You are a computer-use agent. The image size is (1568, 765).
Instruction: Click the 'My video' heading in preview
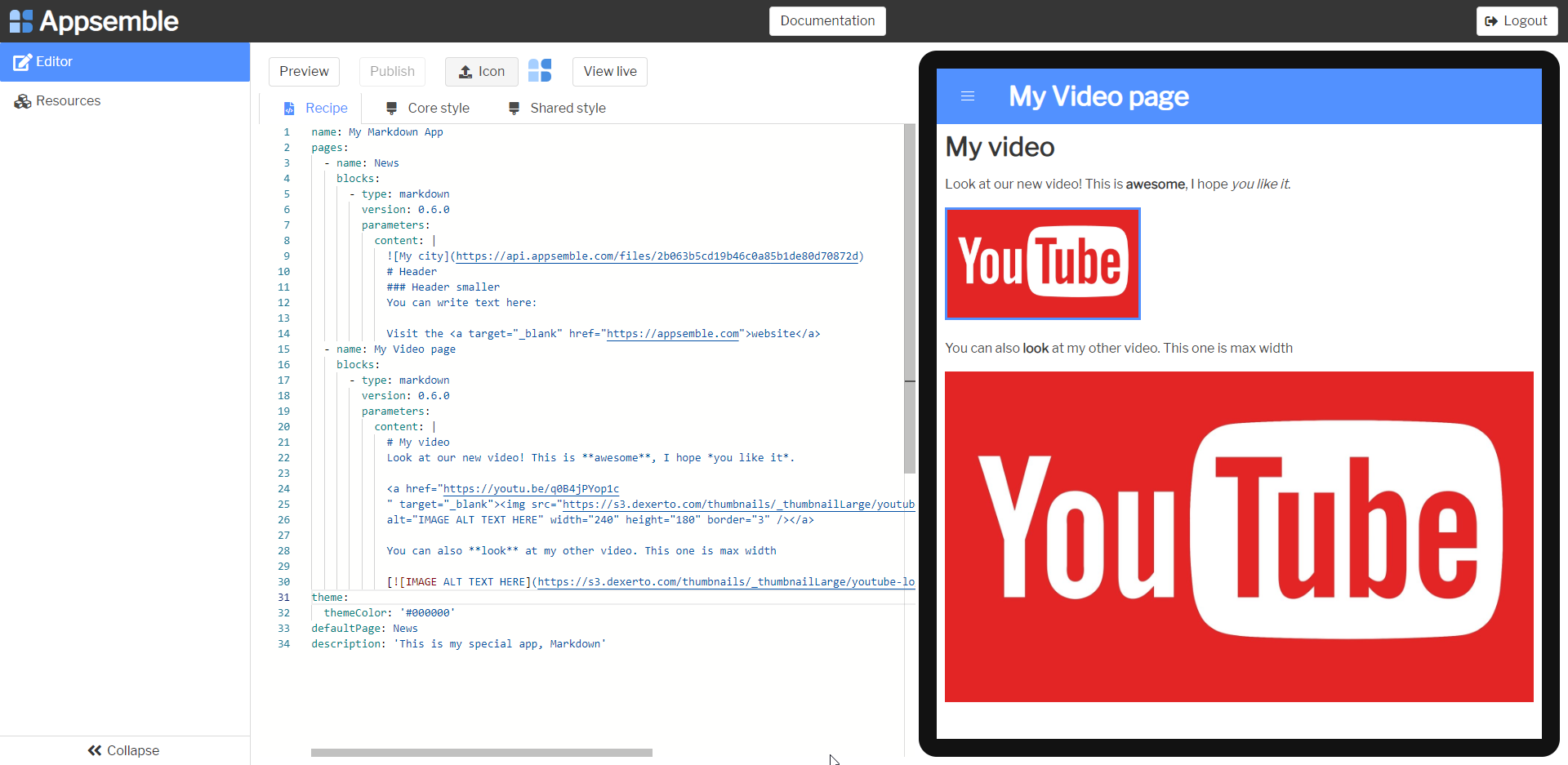(1000, 147)
